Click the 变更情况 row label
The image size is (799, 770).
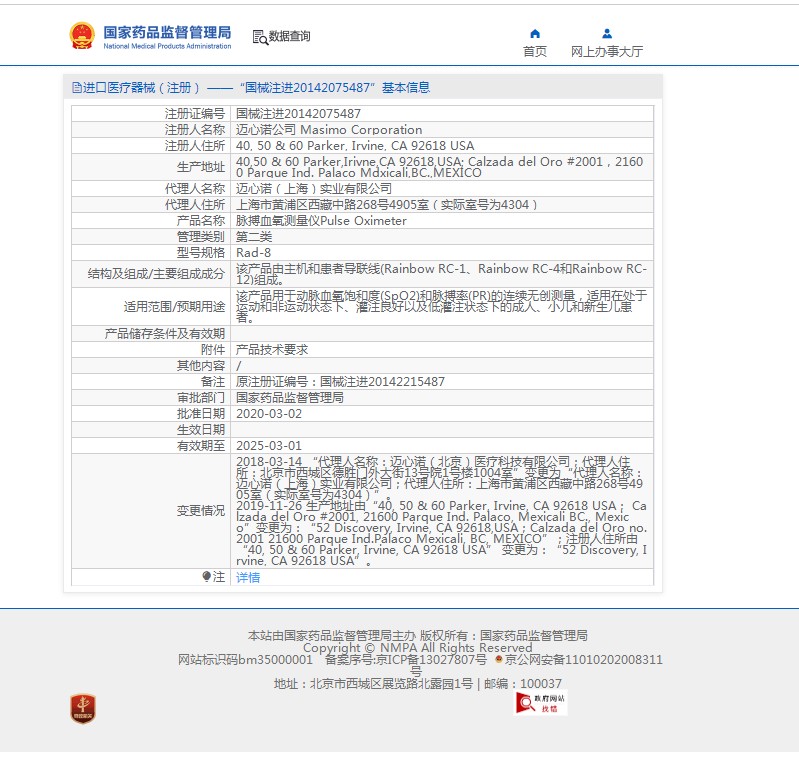201,511
